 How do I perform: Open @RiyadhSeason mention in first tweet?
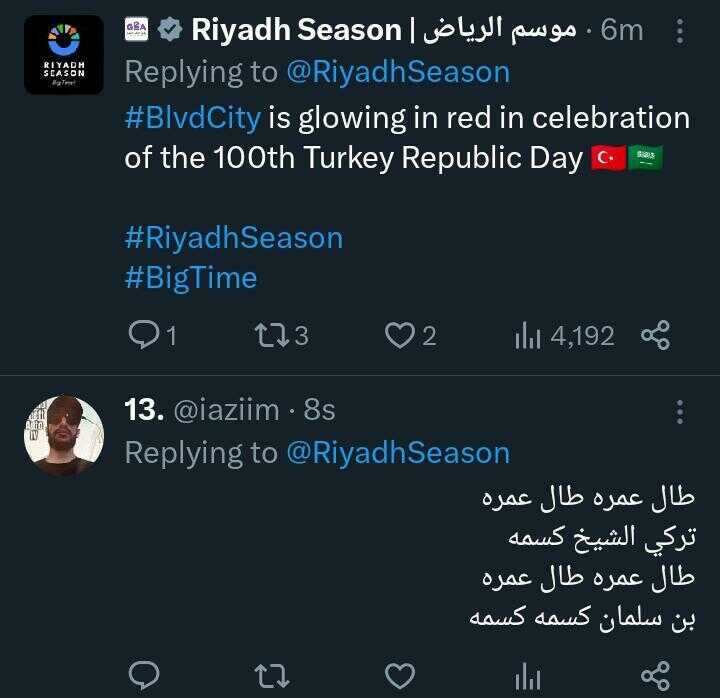tap(397, 72)
